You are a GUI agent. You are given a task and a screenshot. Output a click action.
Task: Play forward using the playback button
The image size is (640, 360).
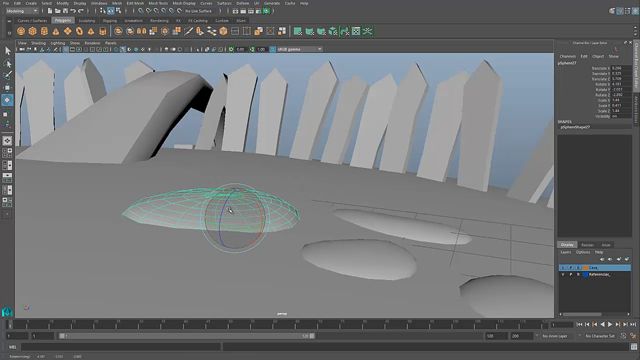pos(610,324)
